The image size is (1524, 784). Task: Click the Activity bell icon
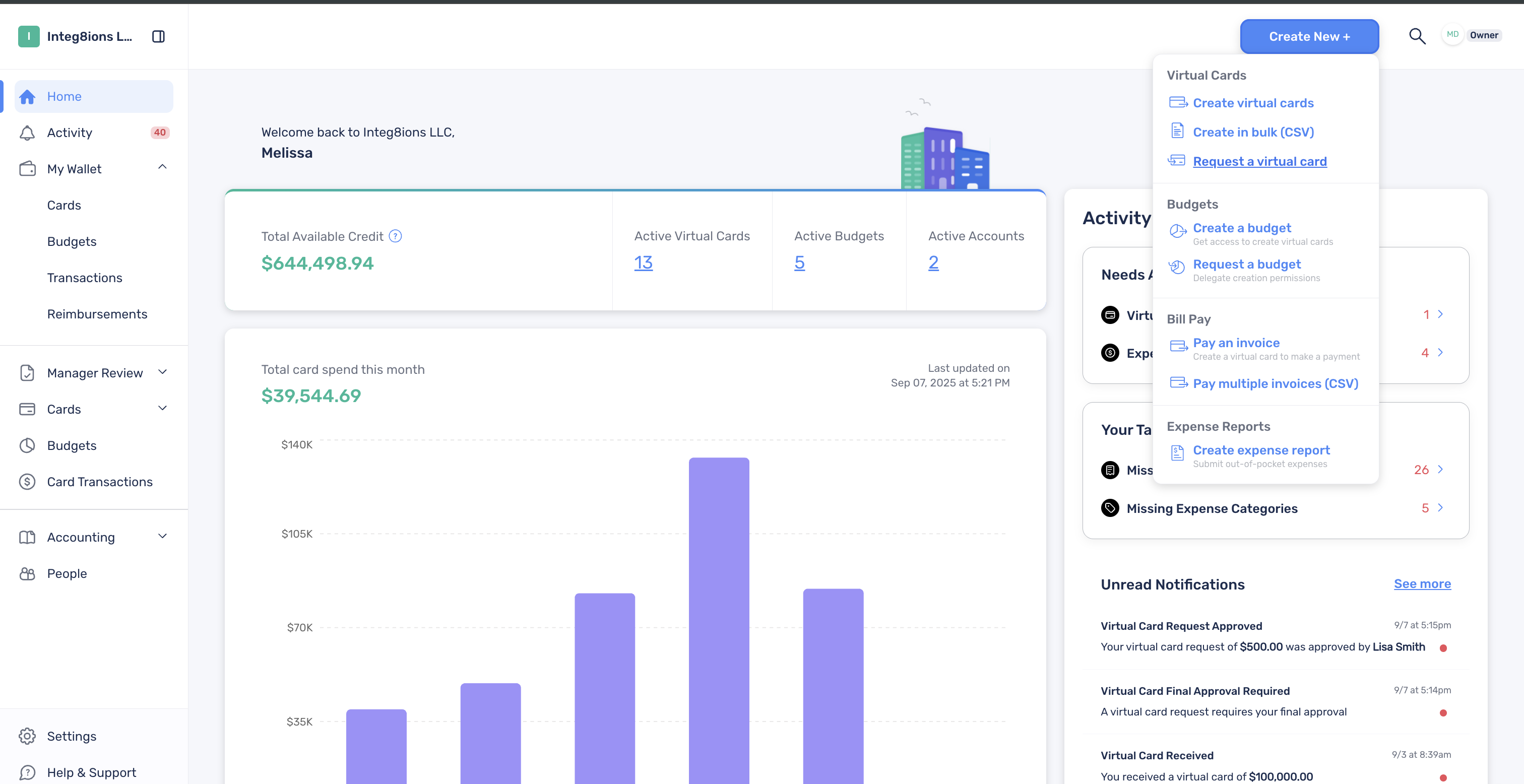[x=27, y=133]
